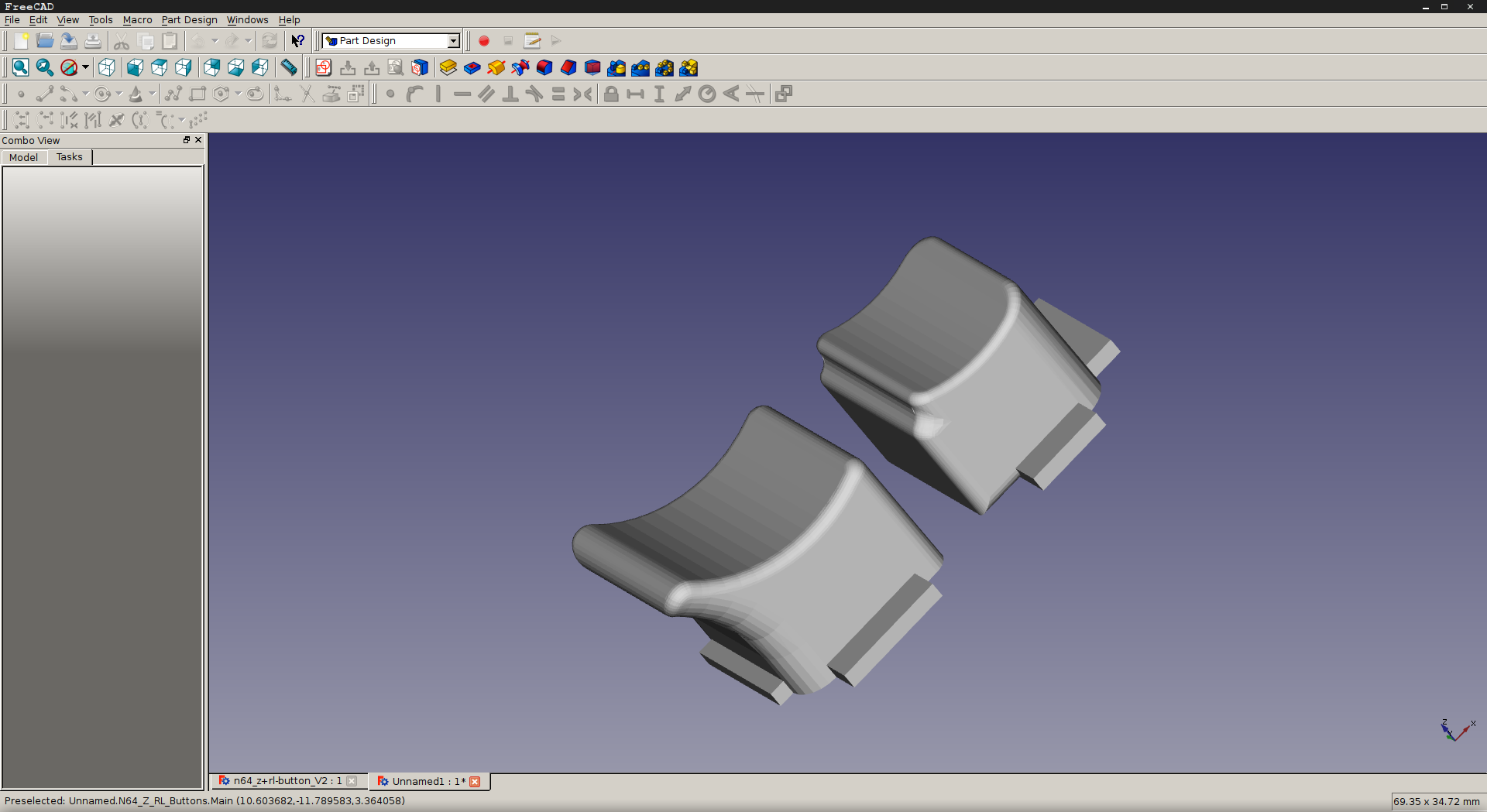Open the View menu
The height and width of the screenshot is (812, 1487).
68,20
